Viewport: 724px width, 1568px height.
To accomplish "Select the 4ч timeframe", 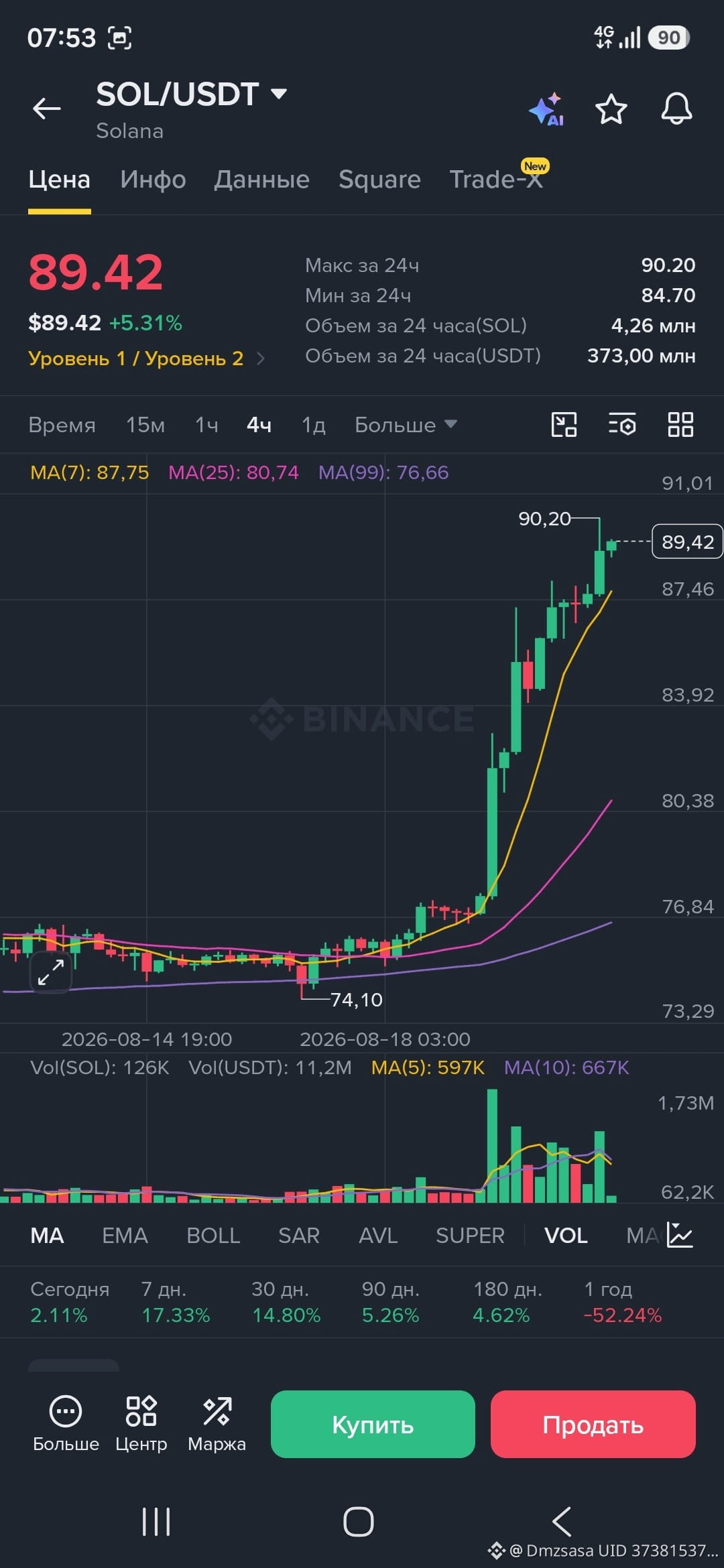I will pos(259,425).
